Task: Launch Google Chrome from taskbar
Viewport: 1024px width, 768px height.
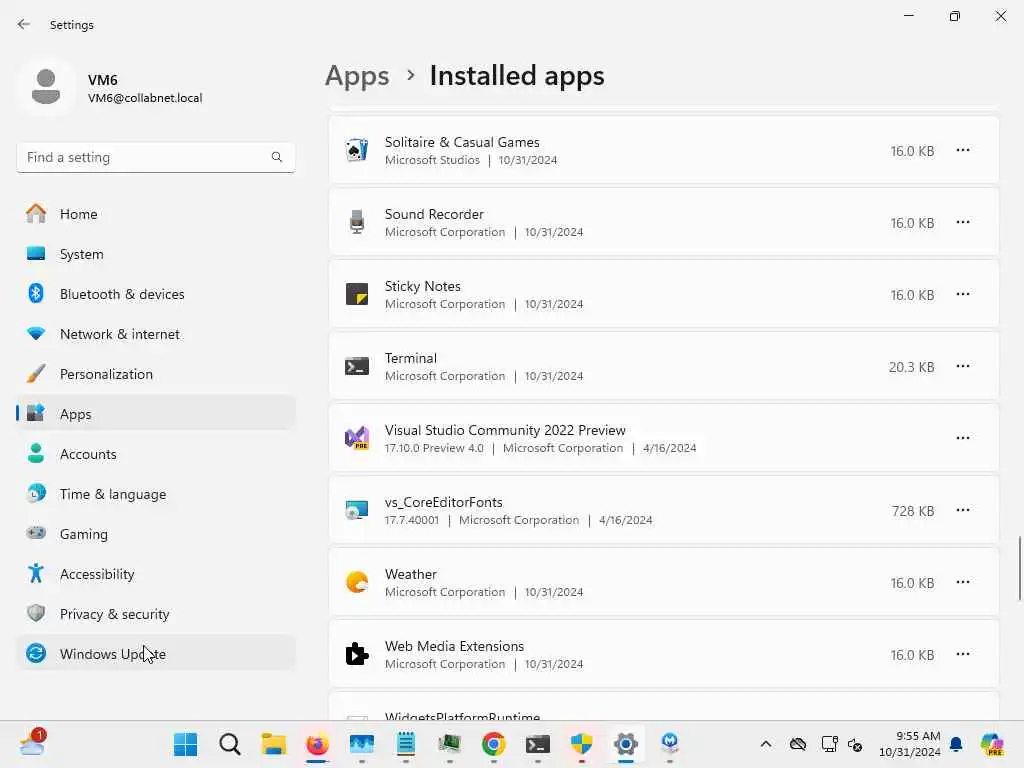Action: (x=494, y=744)
